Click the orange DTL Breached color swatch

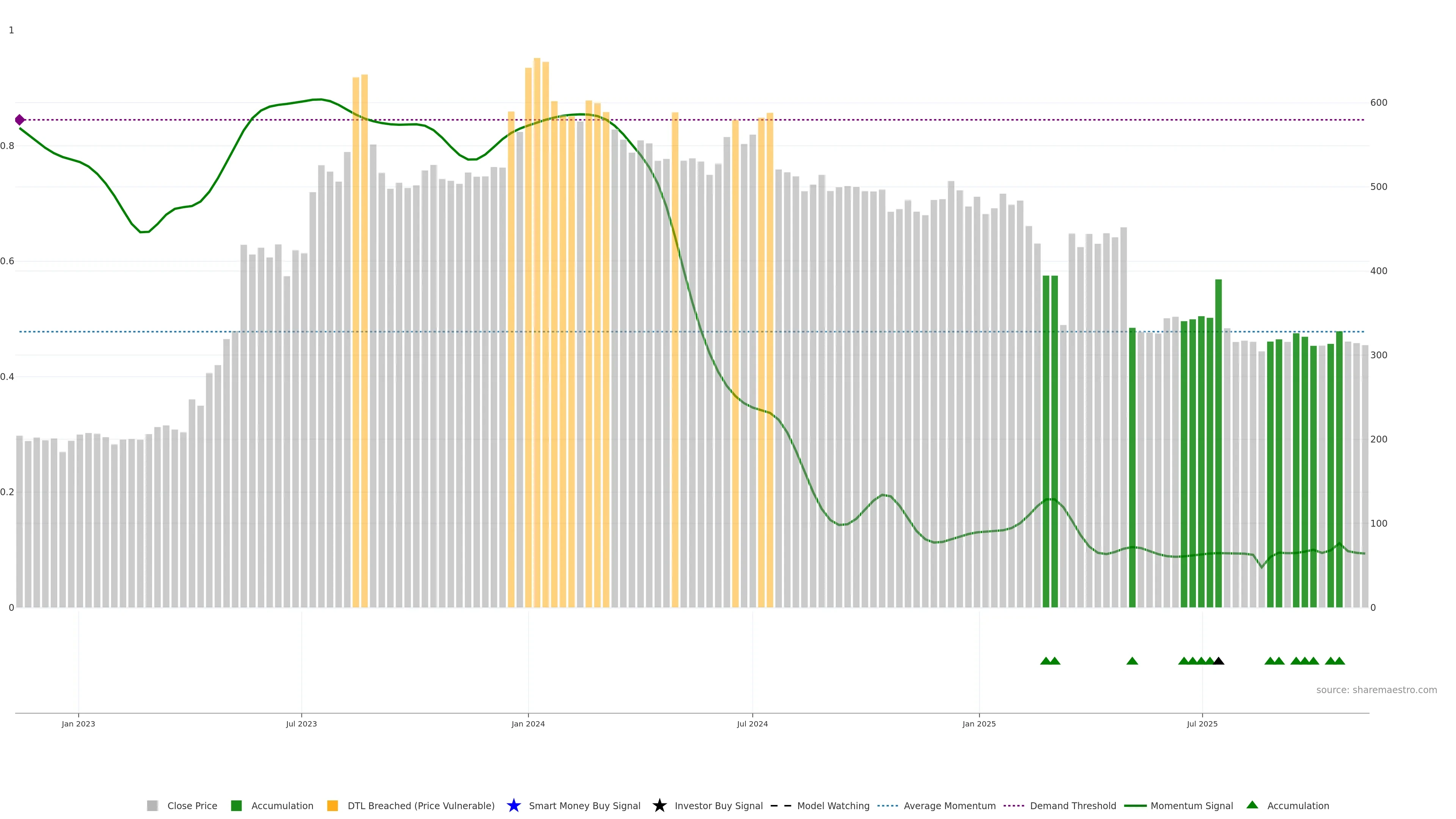[333, 805]
